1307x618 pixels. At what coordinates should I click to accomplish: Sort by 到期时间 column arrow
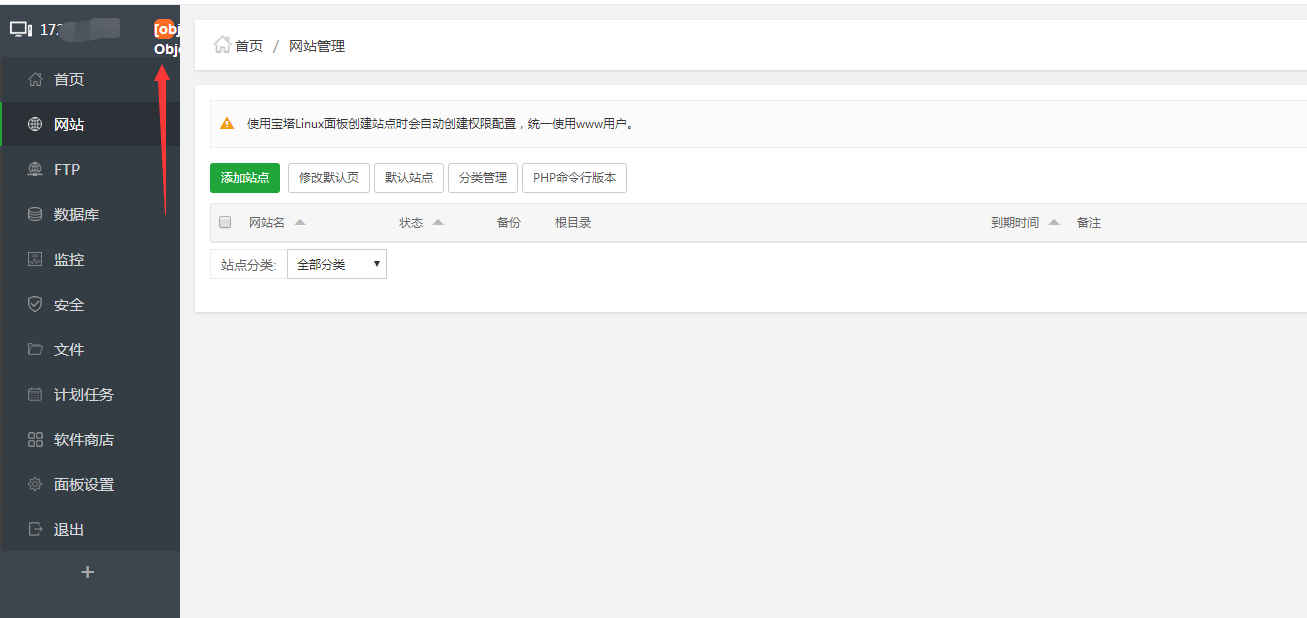click(x=1053, y=222)
